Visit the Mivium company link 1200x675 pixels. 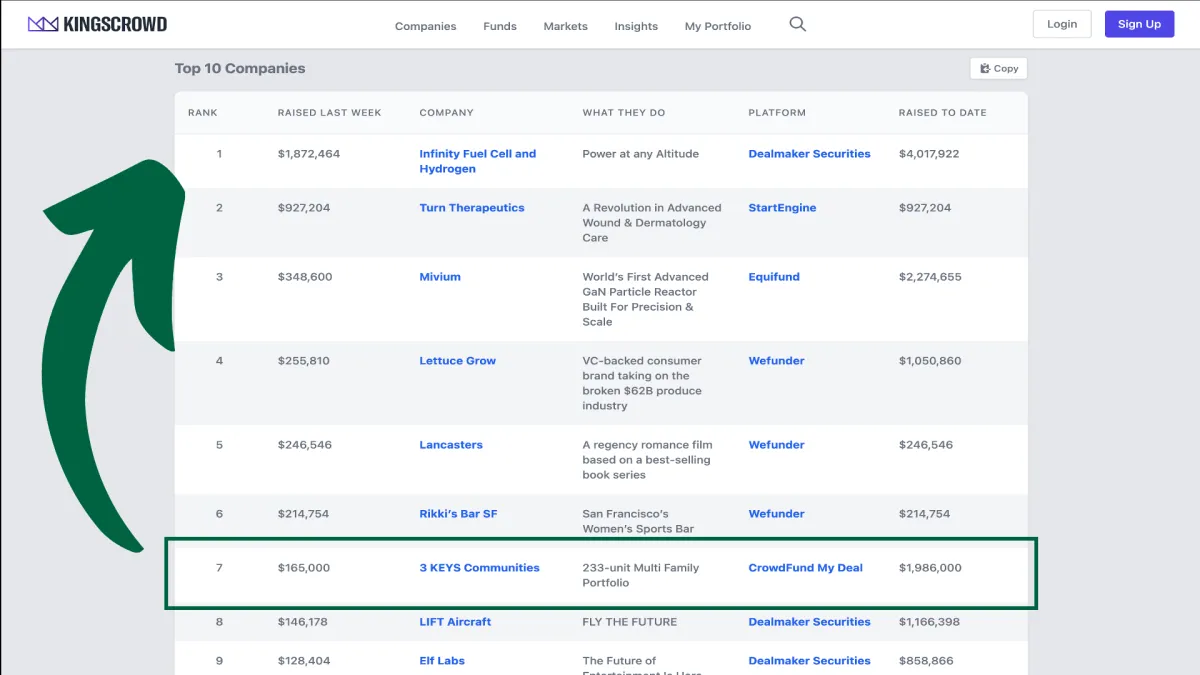[x=440, y=277]
